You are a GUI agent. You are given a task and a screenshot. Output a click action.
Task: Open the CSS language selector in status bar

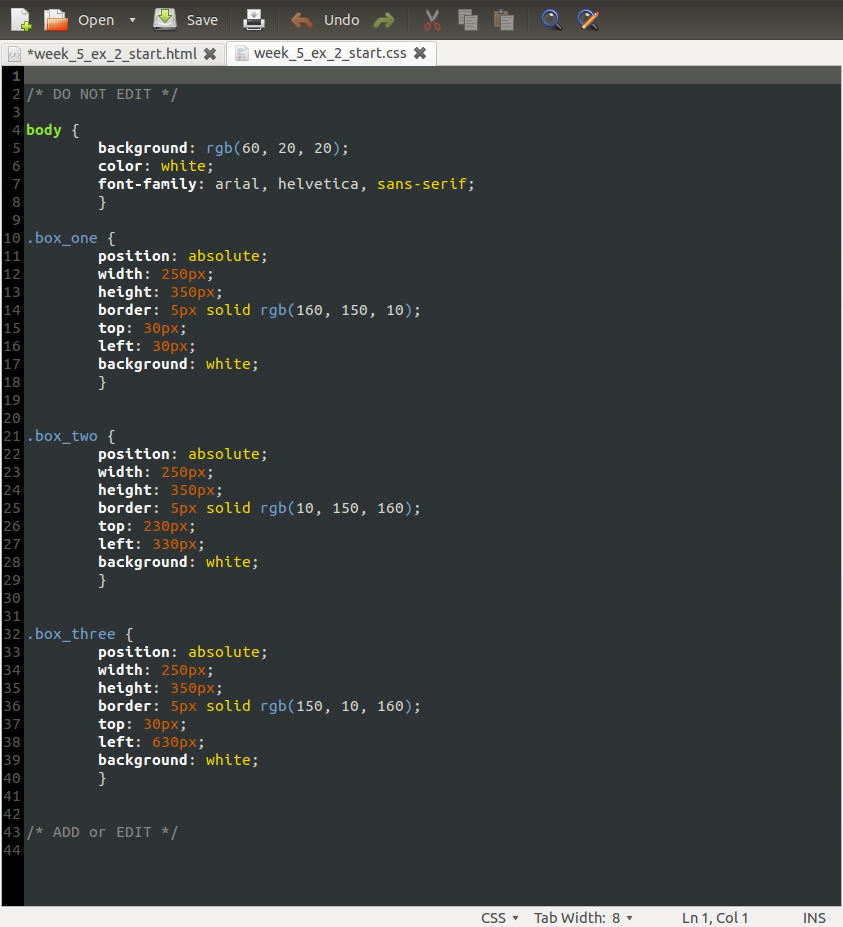(499, 917)
